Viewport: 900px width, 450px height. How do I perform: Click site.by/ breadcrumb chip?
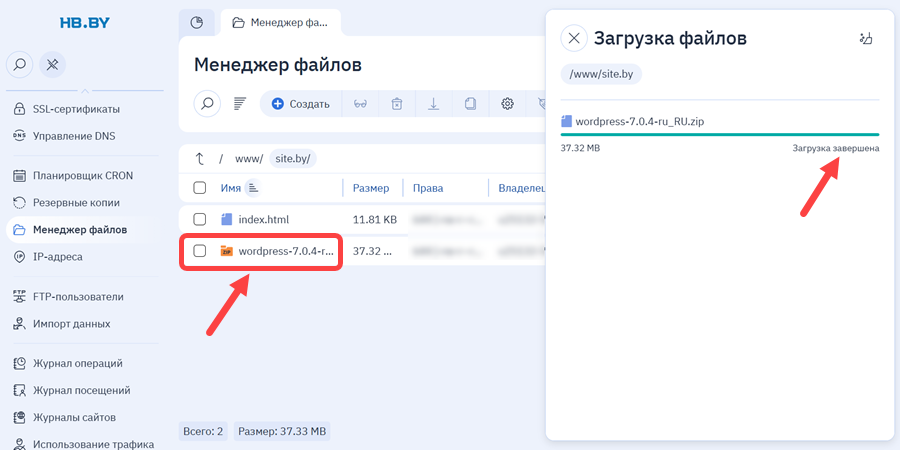[x=293, y=159]
